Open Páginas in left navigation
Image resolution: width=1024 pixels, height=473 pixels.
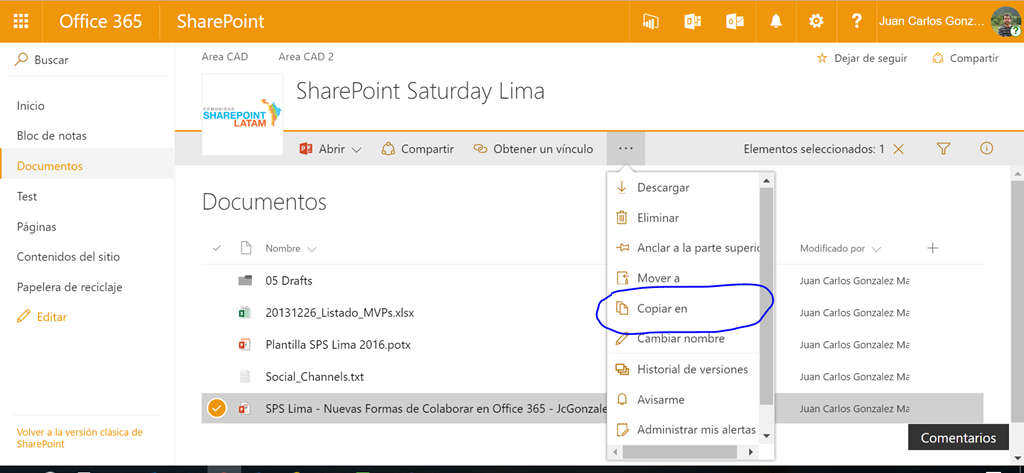37,227
